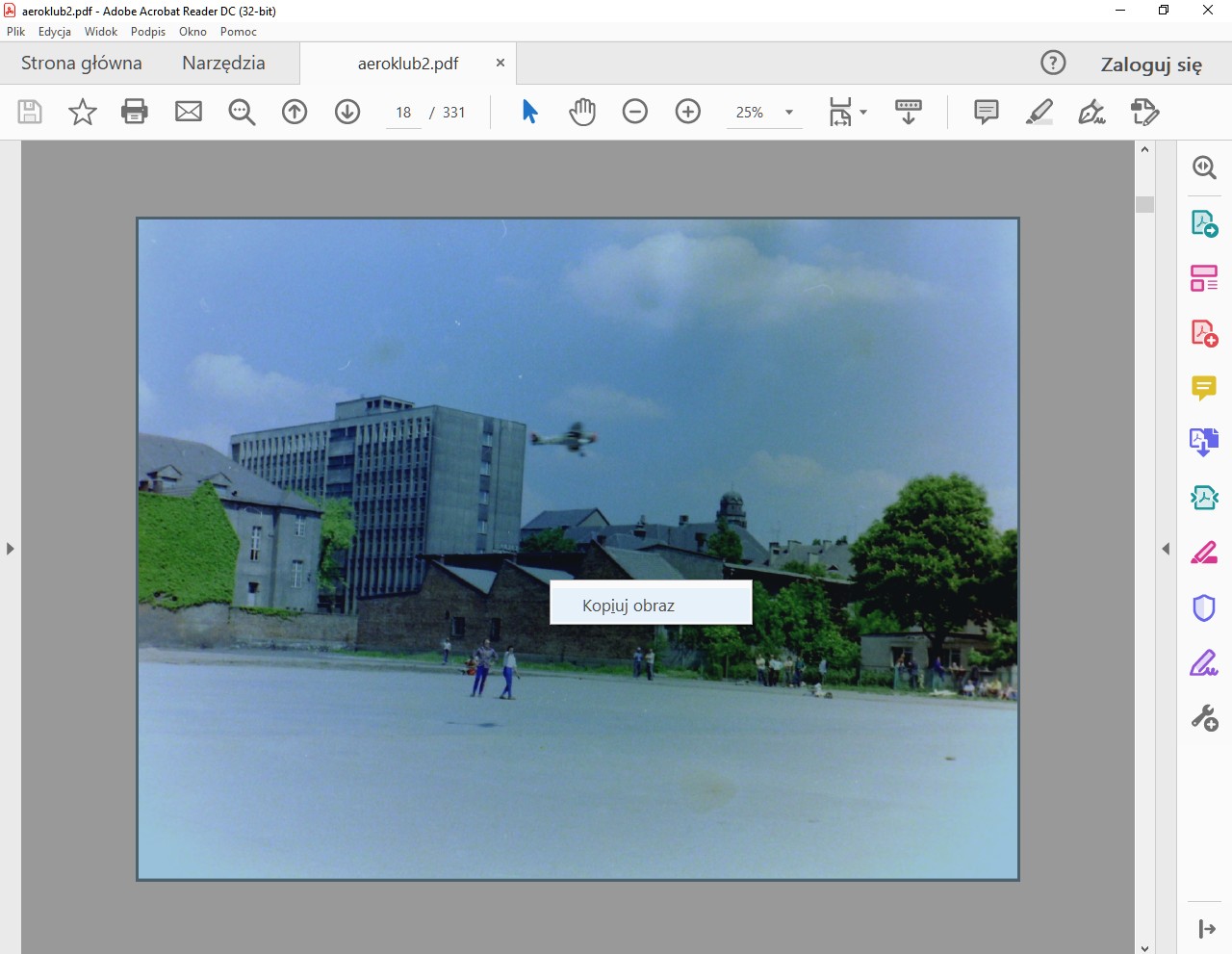
Task: Send file by email envelope icon
Action: click(189, 112)
